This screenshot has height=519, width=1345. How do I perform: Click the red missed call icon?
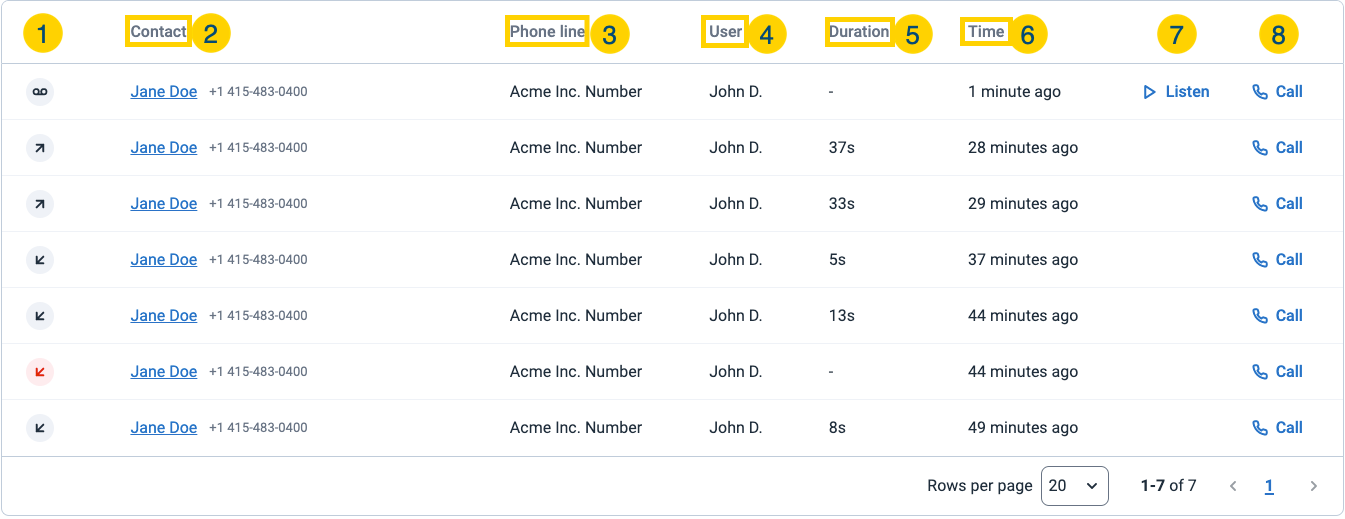click(40, 372)
